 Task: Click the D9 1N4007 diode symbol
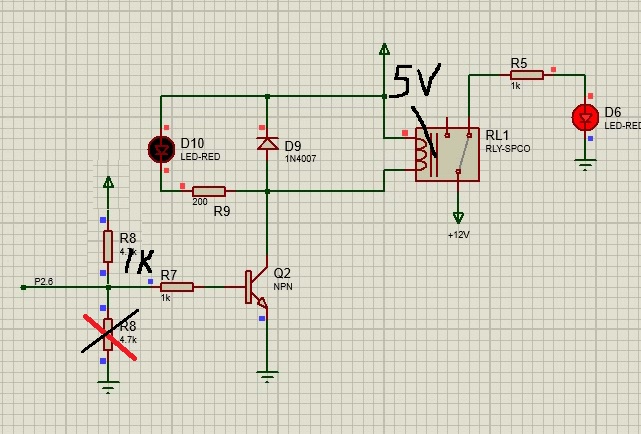[267, 143]
